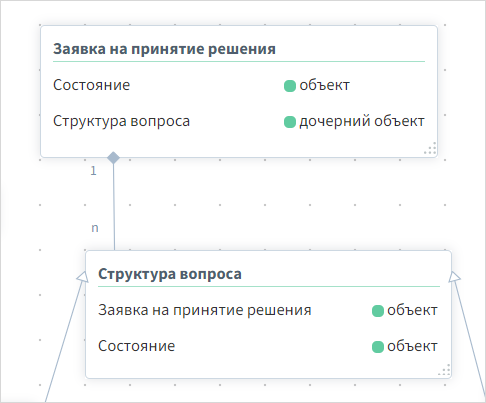The image size is (486, 403).
Task: Select the 'Заявка на принятие решения' card title
Action: coord(164,49)
